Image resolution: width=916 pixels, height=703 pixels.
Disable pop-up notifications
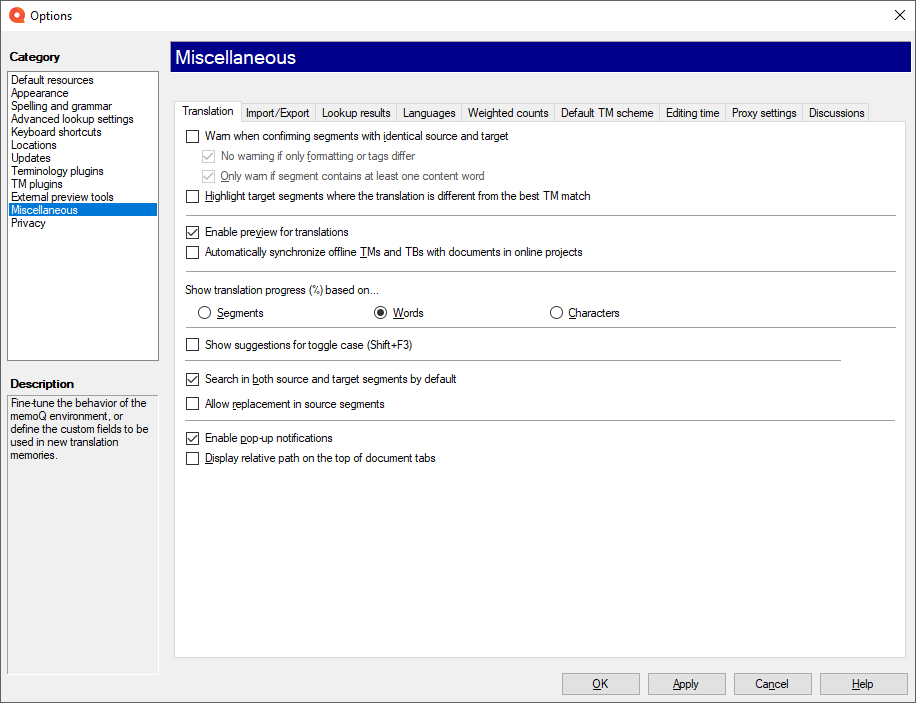tap(190, 437)
